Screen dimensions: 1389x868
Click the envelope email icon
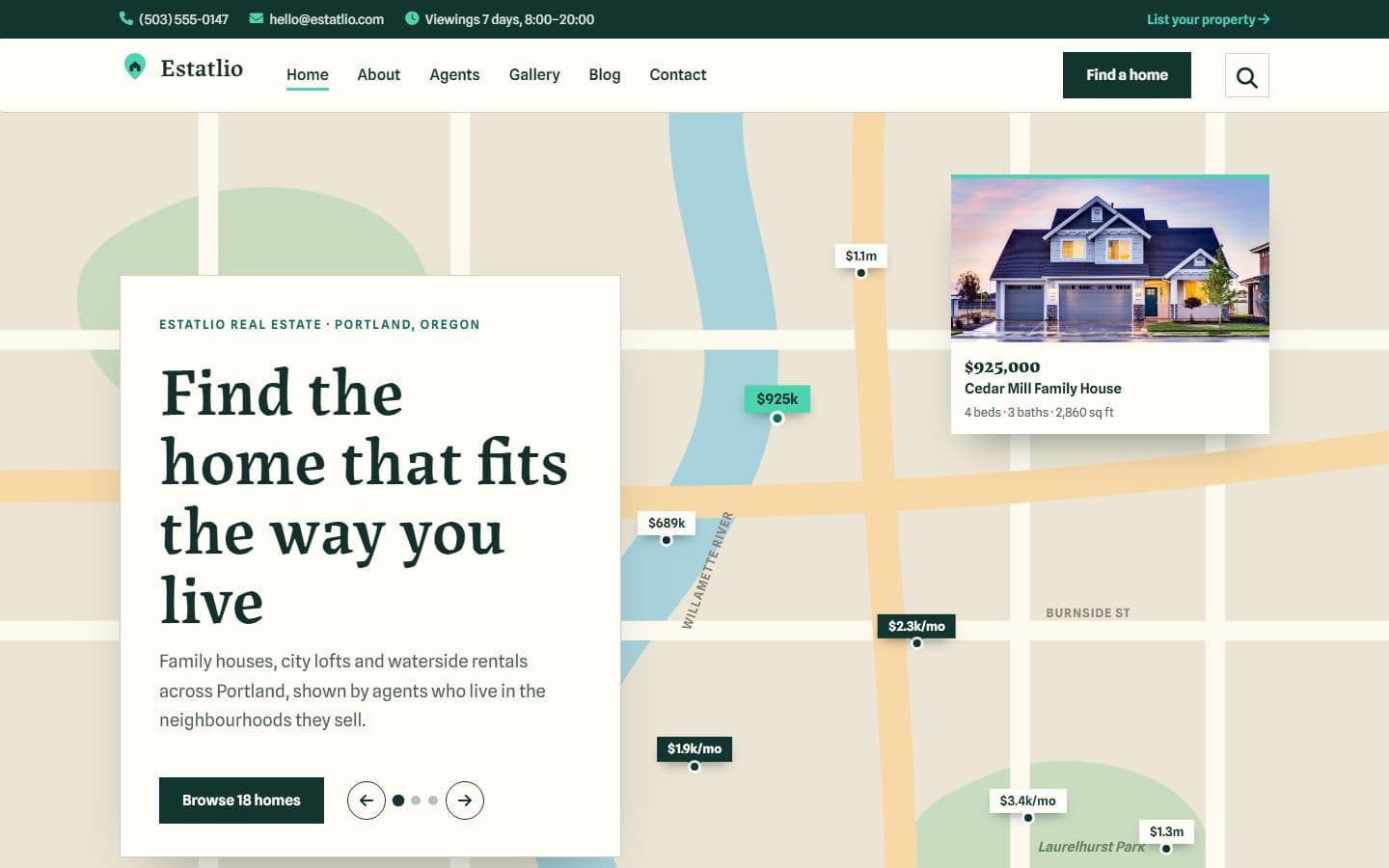pyautogui.click(x=257, y=18)
